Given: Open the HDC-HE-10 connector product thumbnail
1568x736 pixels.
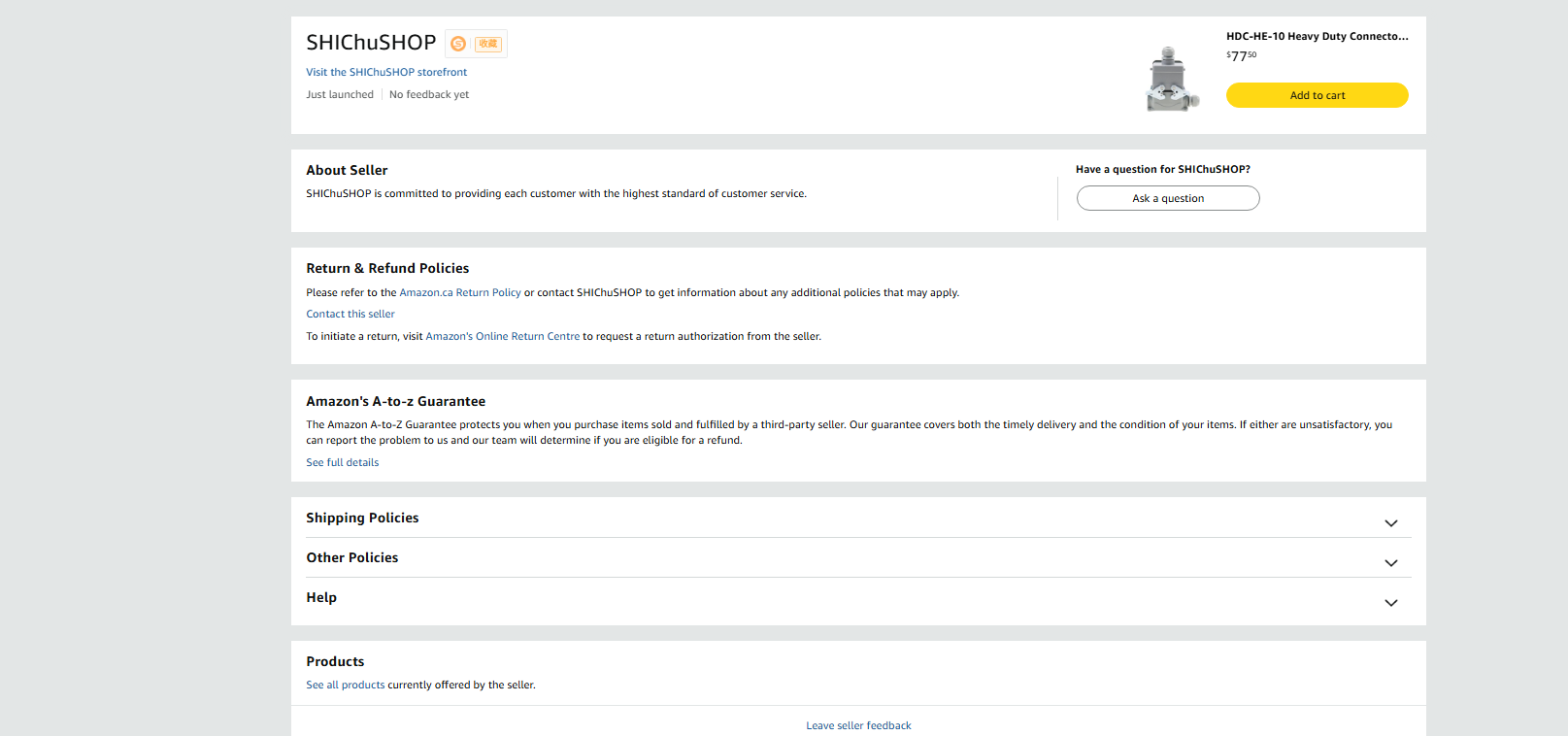Looking at the screenshot, I should coord(1171,79).
